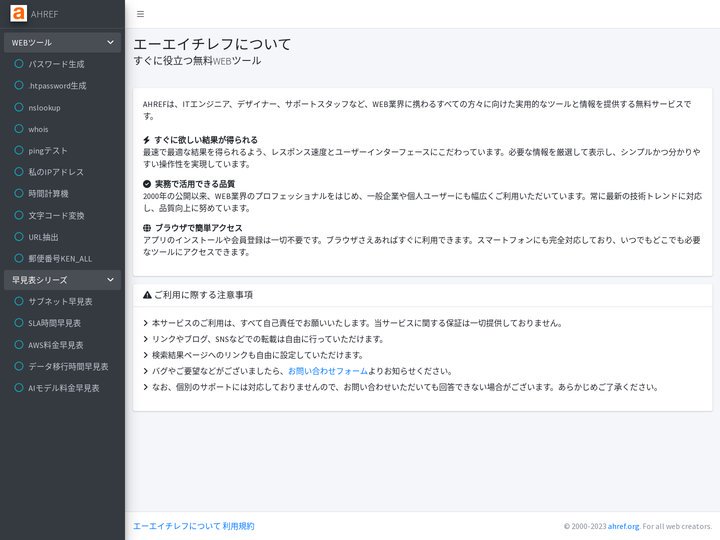
Task: Click the check-circle icon by 実務で活用できる品質
Action: 147,184
